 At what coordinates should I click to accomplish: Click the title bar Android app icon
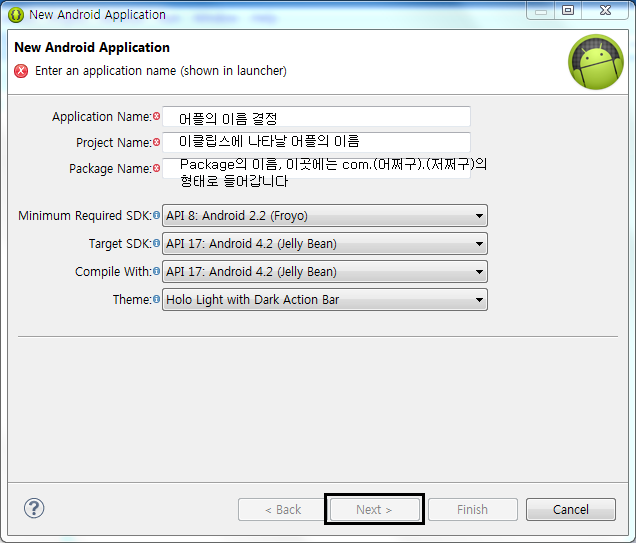click(16, 15)
